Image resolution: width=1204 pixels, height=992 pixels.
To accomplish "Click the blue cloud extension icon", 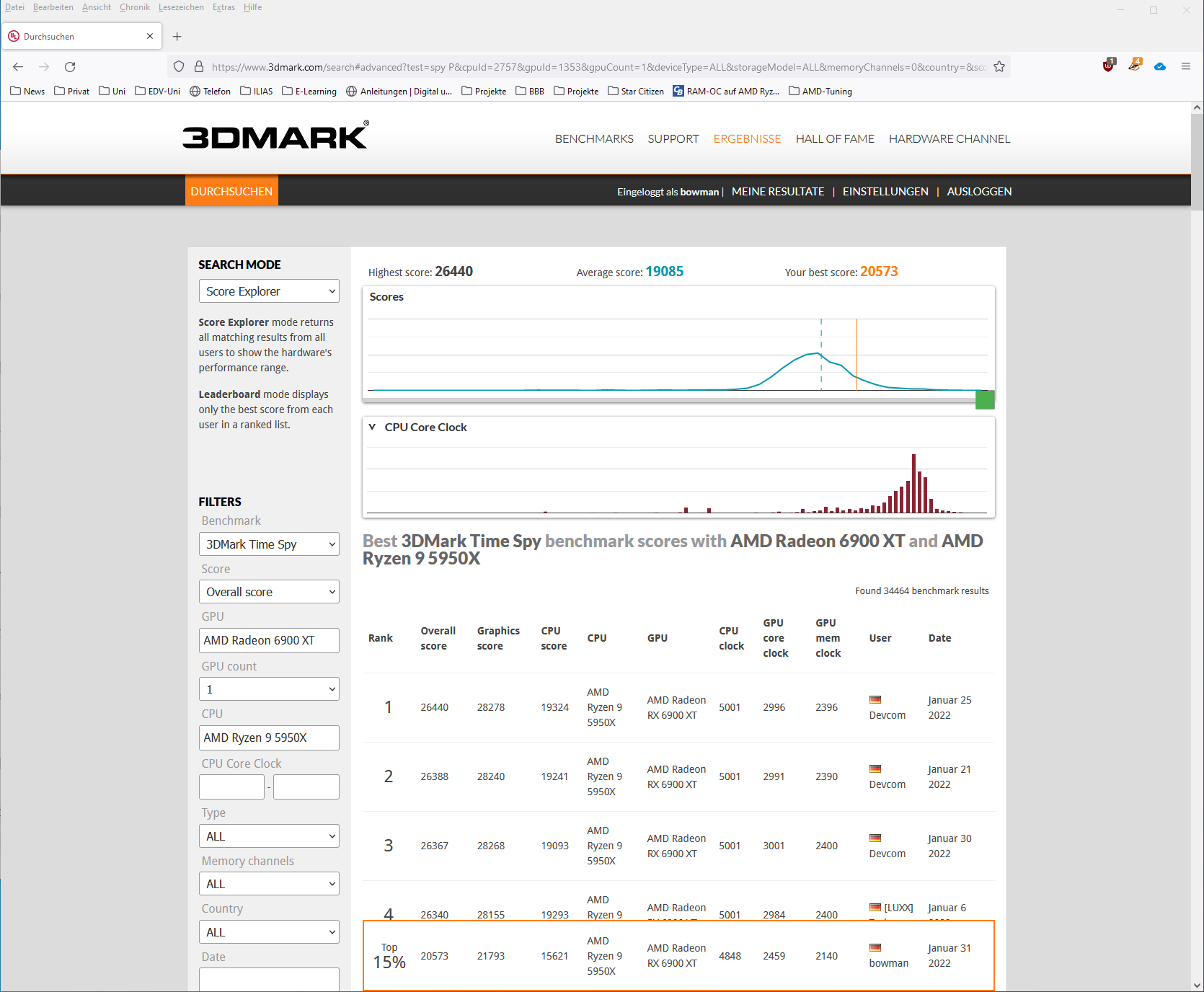I will point(1160,66).
